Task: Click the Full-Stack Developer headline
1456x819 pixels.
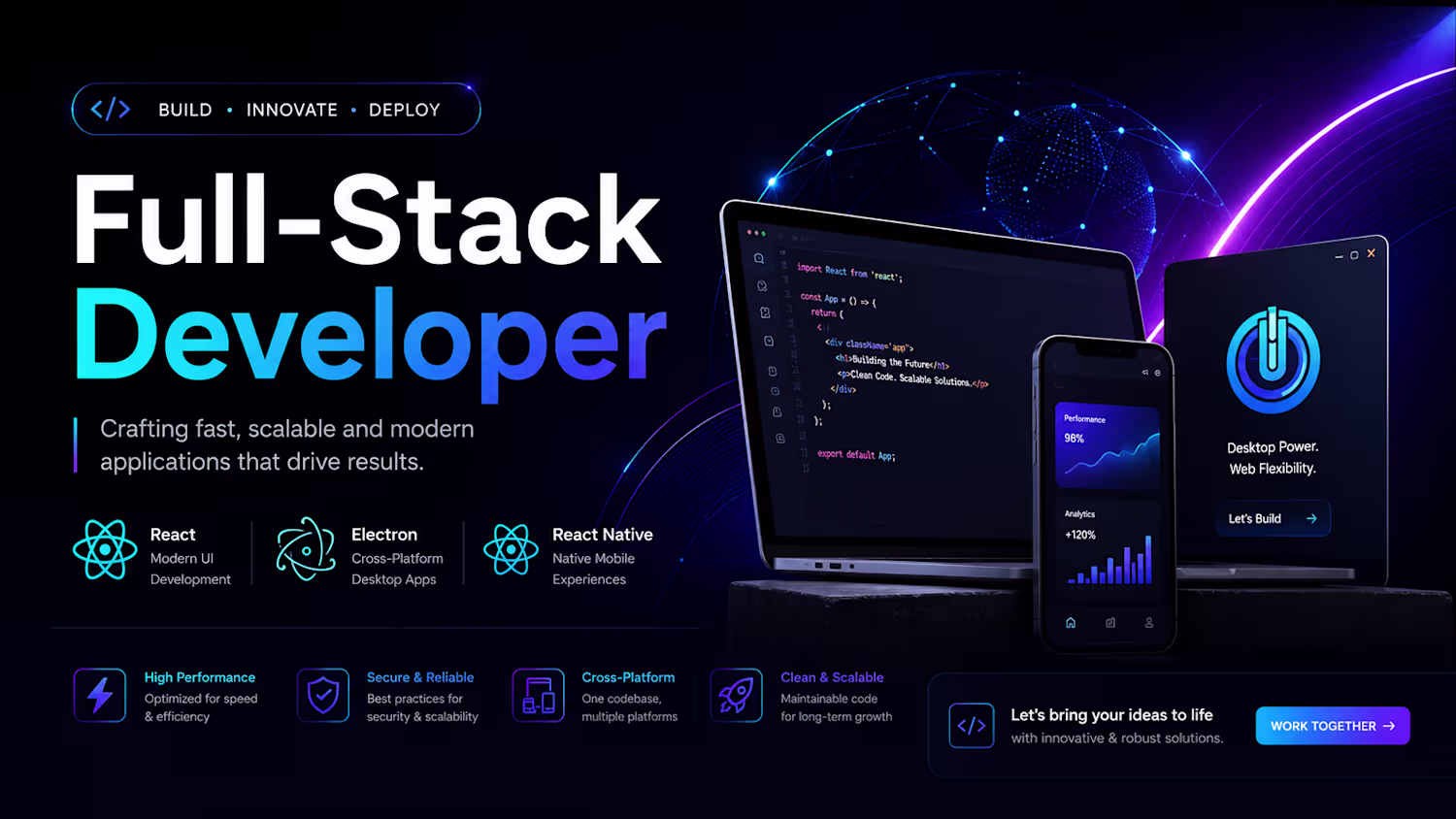Action: click(x=370, y=279)
